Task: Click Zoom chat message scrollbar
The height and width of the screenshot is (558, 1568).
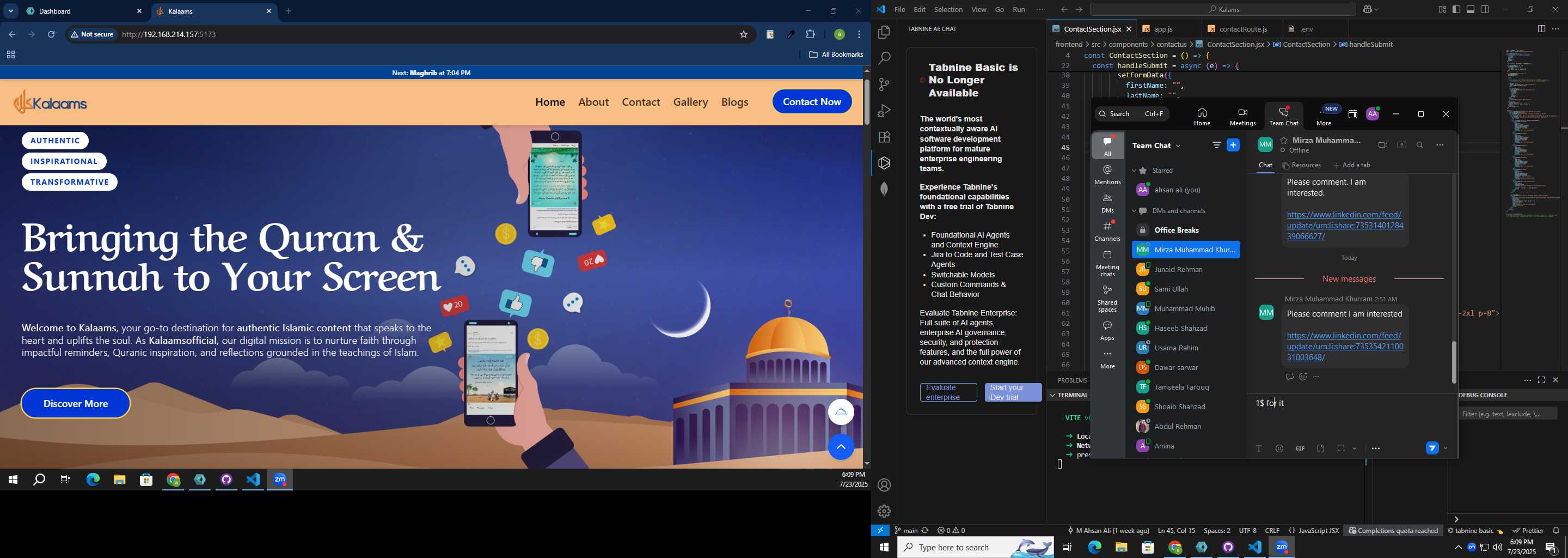Action: click(x=1454, y=362)
